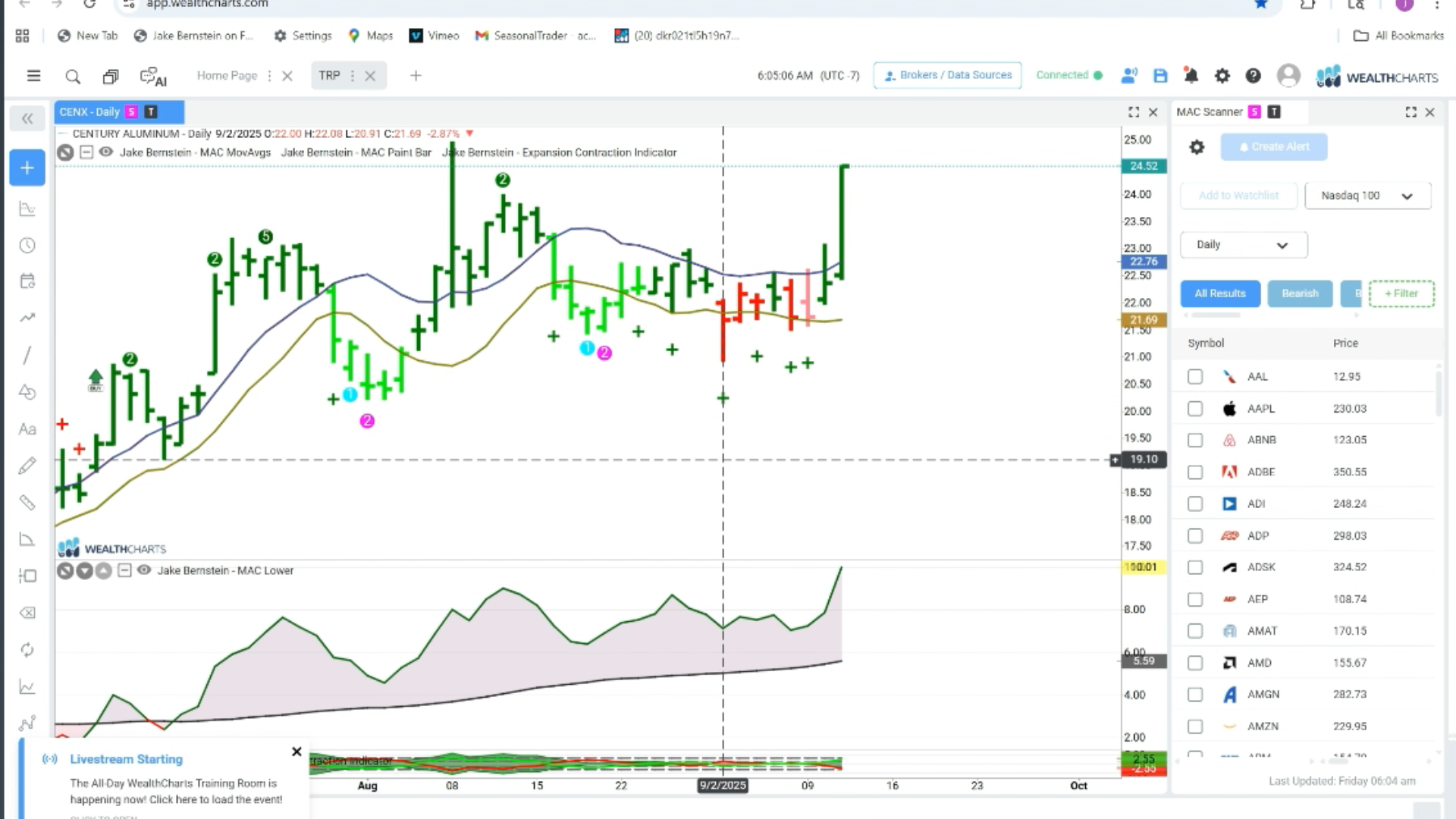The image size is (1456, 819).
Task: Maximize the CENX chart panel
Action: 1134,112
